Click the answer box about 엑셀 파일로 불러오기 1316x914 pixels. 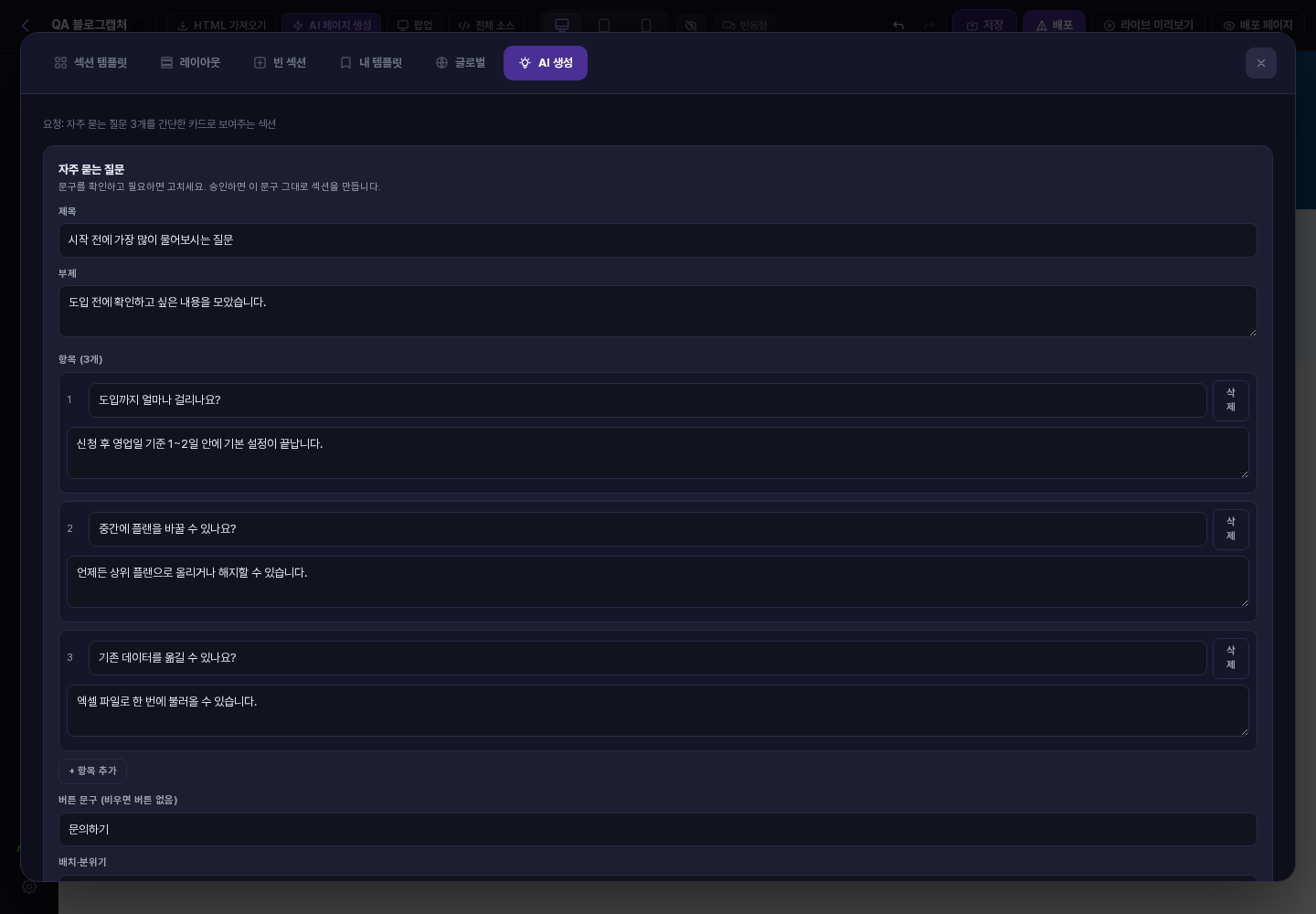(658, 710)
